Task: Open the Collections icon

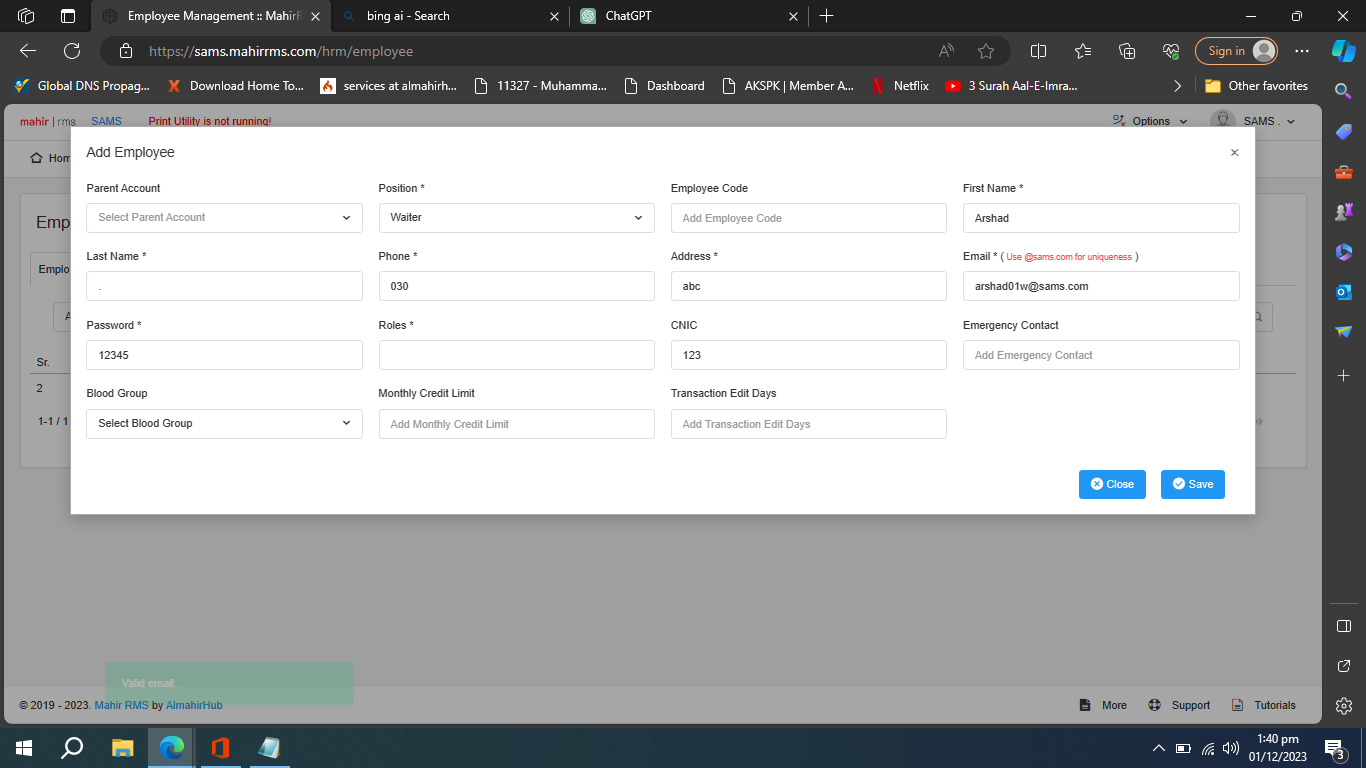Action: click(1127, 51)
